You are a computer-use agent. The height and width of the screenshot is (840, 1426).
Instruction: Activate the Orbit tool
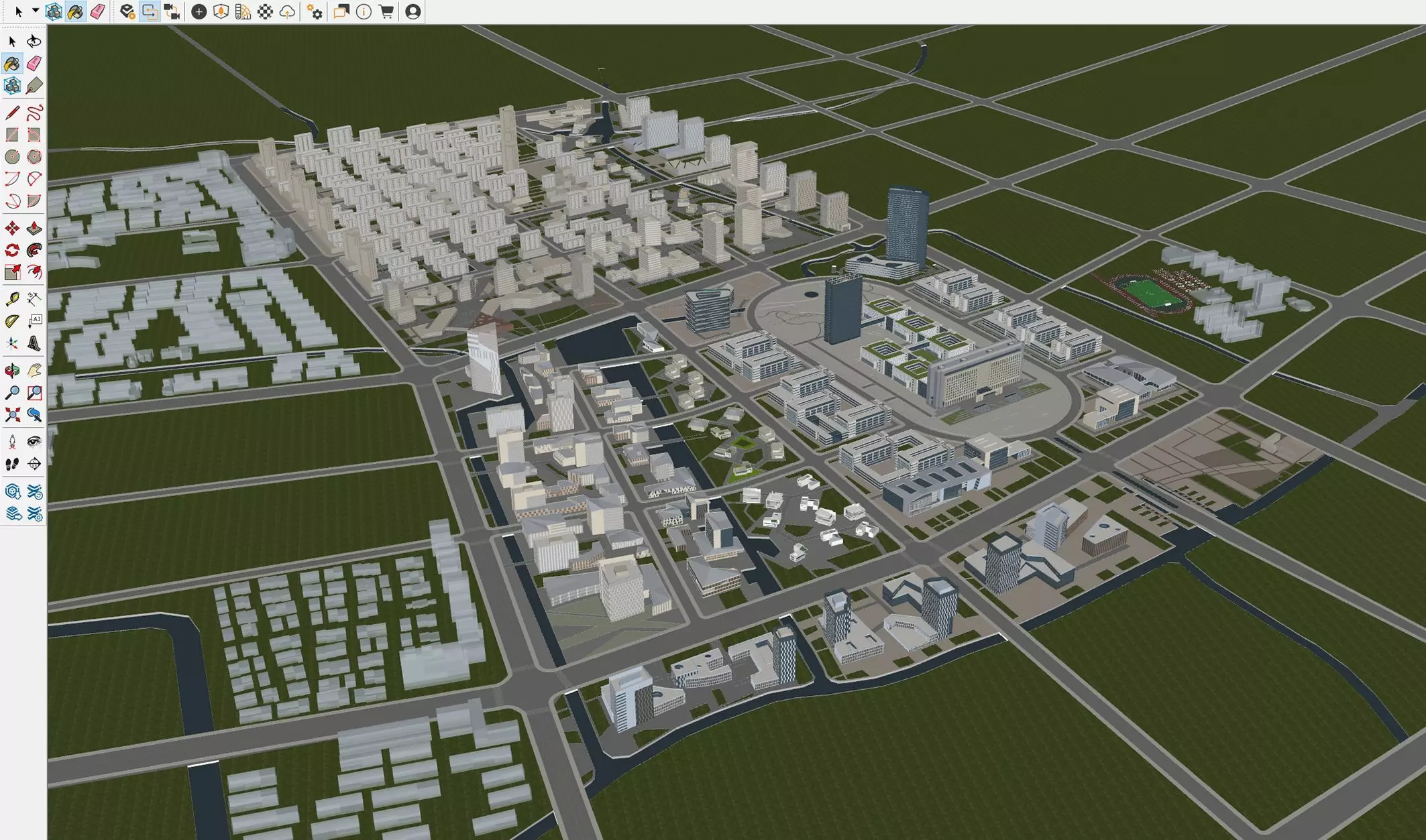[12, 371]
